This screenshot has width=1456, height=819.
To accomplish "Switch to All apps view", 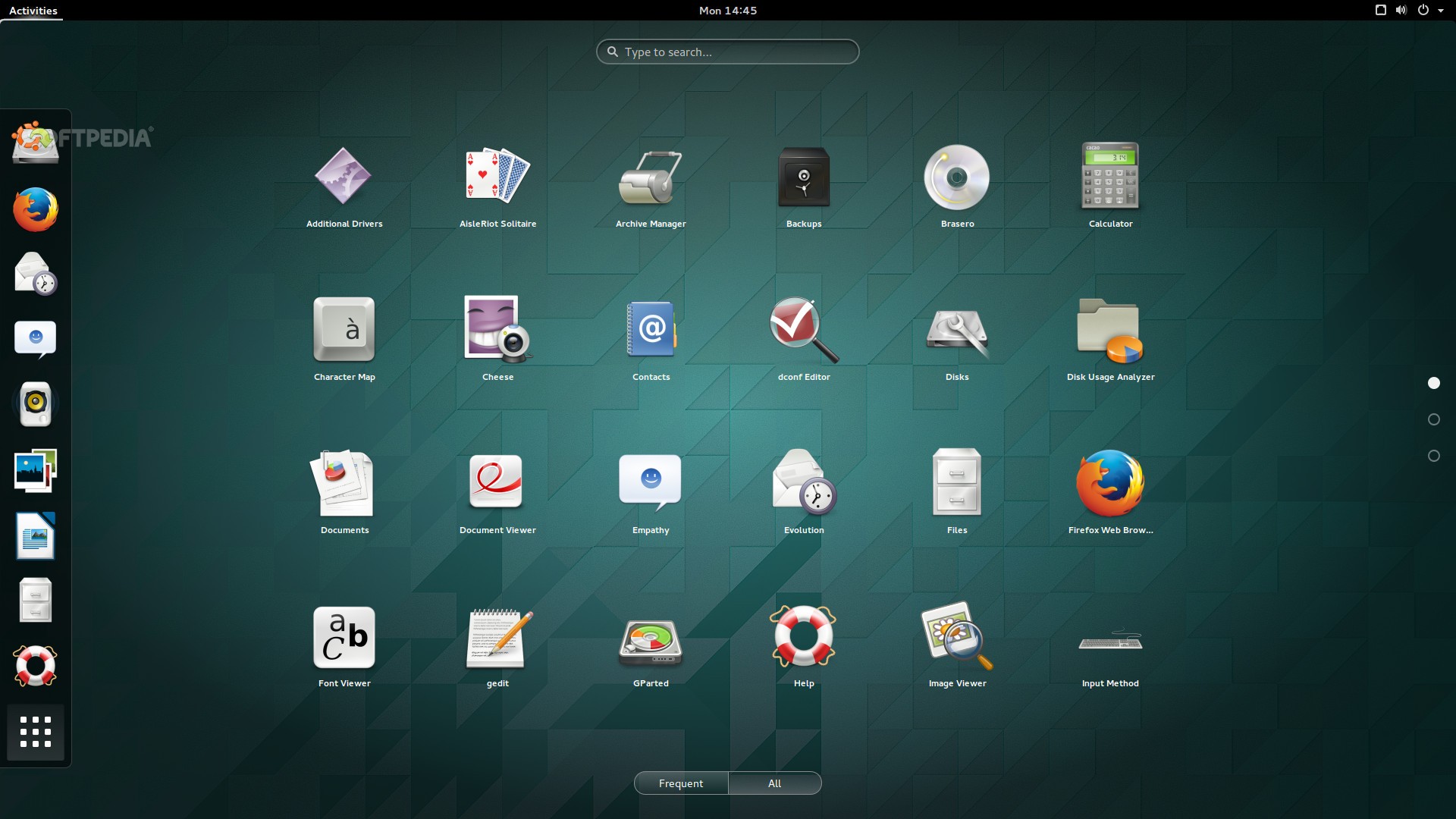I will tap(774, 783).
